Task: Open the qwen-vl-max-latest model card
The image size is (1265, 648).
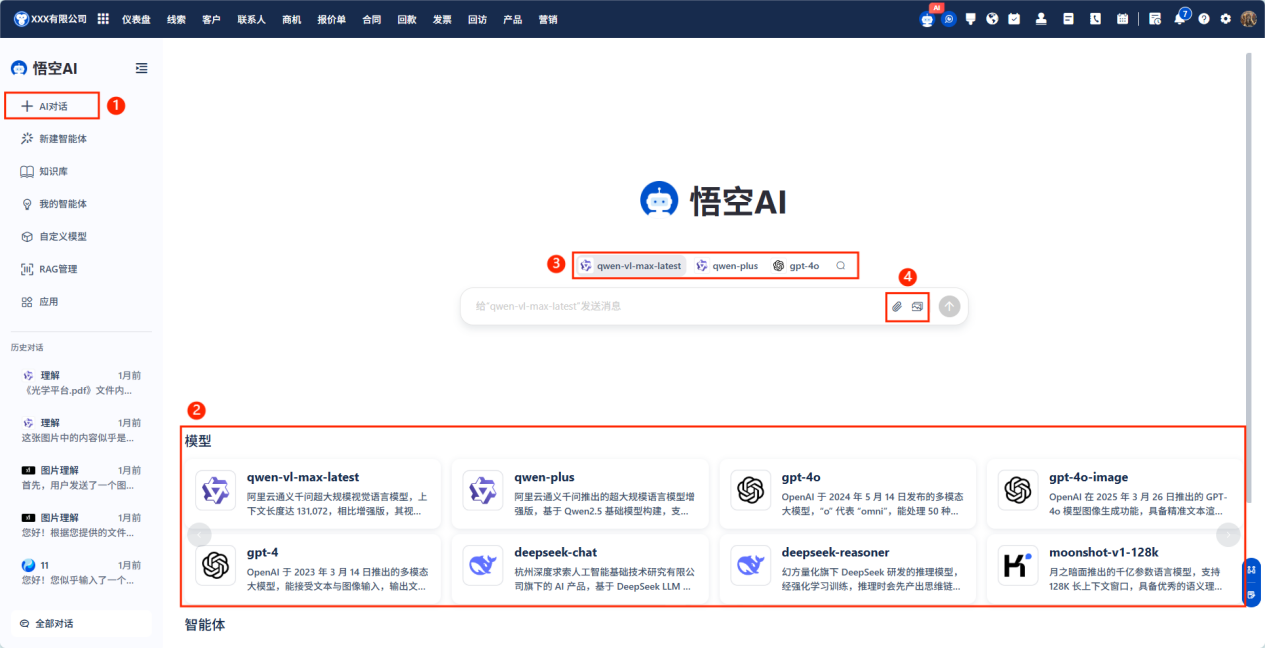Action: [312, 494]
